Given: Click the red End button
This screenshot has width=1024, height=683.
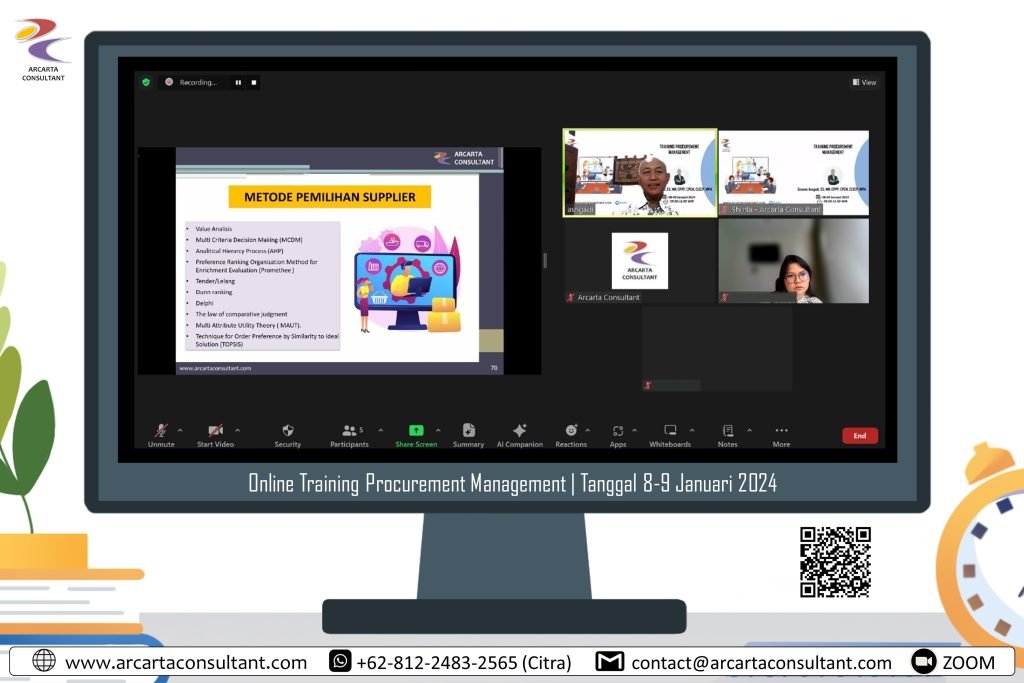Looking at the screenshot, I should coord(860,436).
